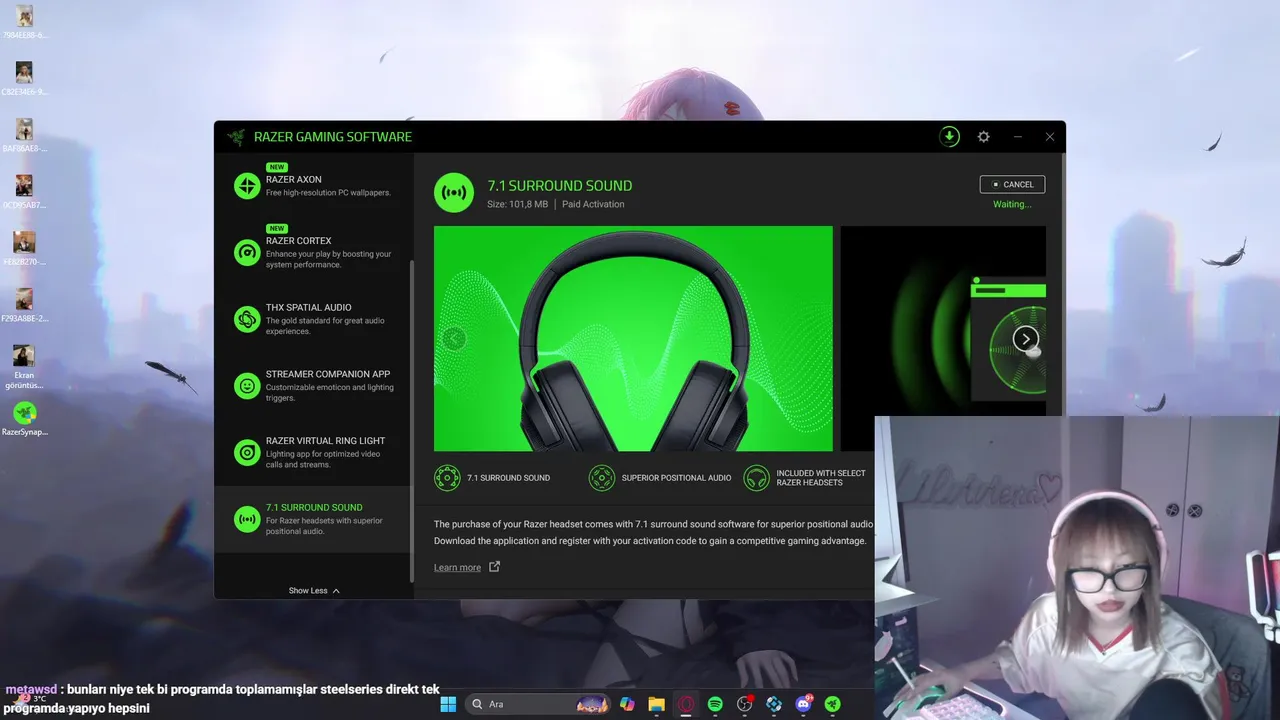Click the Included With Select Razer Headsets icon
This screenshot has height=720, width=1280.
click(757, 478)
